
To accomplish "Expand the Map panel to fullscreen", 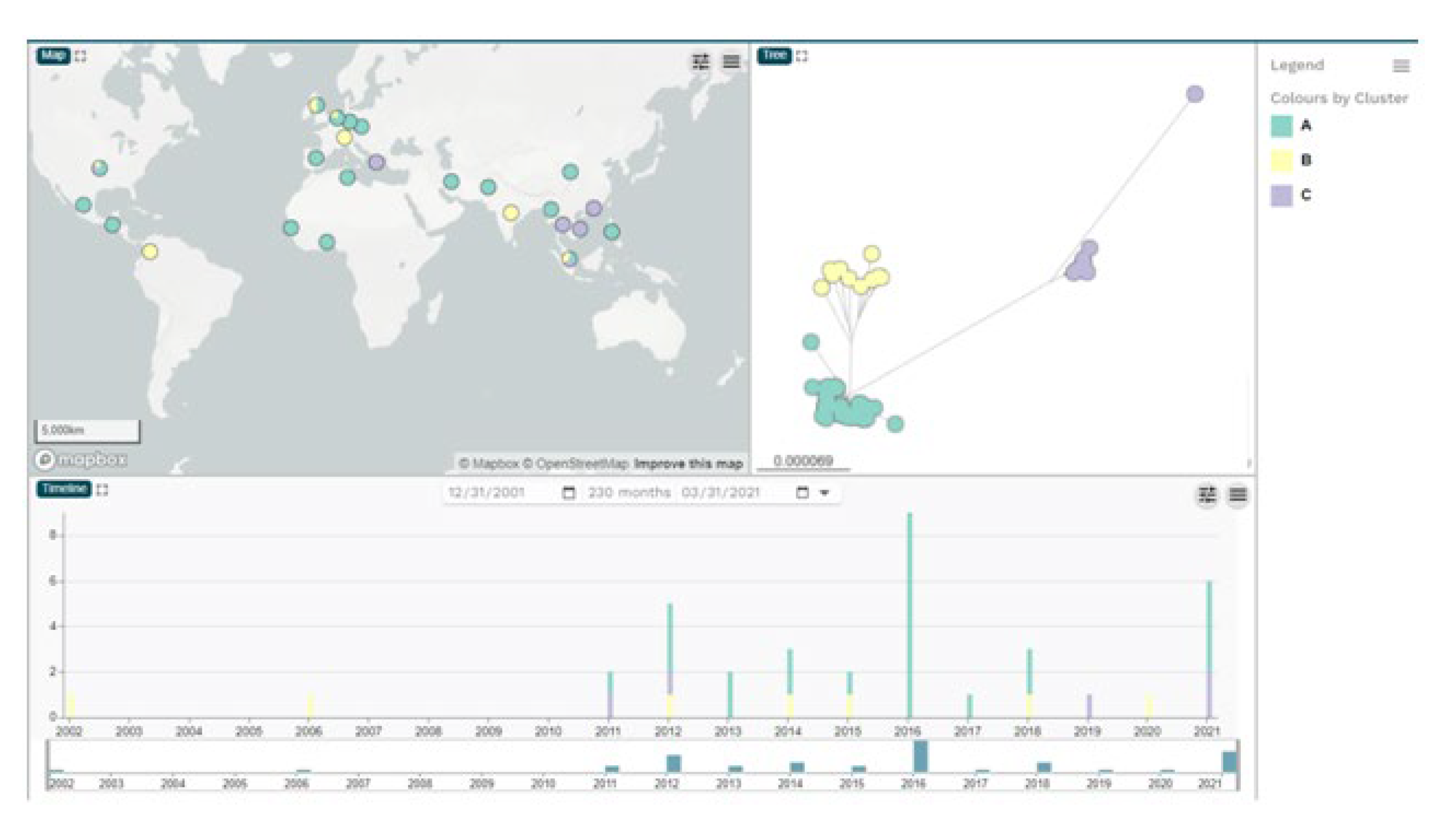I will [x=80, y=56].
